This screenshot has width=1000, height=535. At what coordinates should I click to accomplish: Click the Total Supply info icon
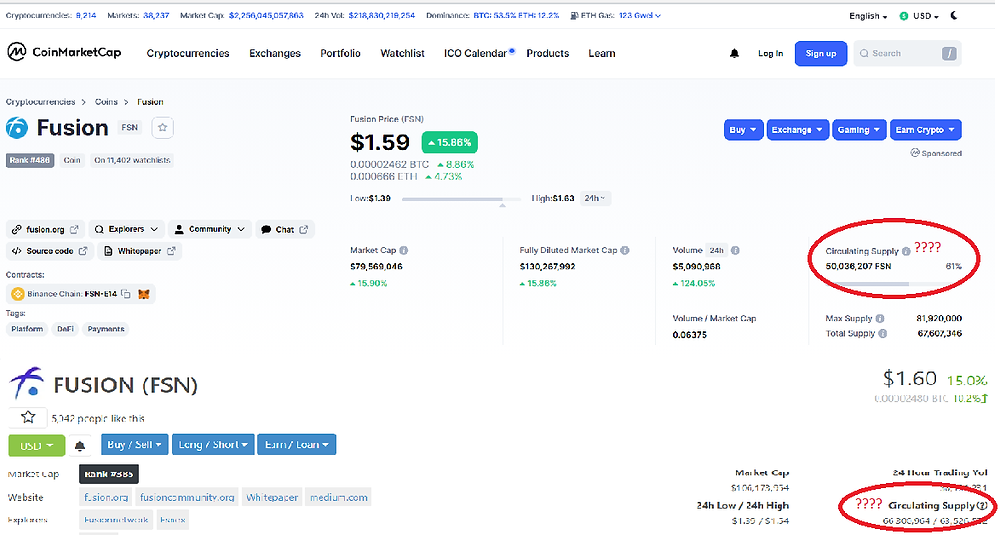[x=883, y=333]
